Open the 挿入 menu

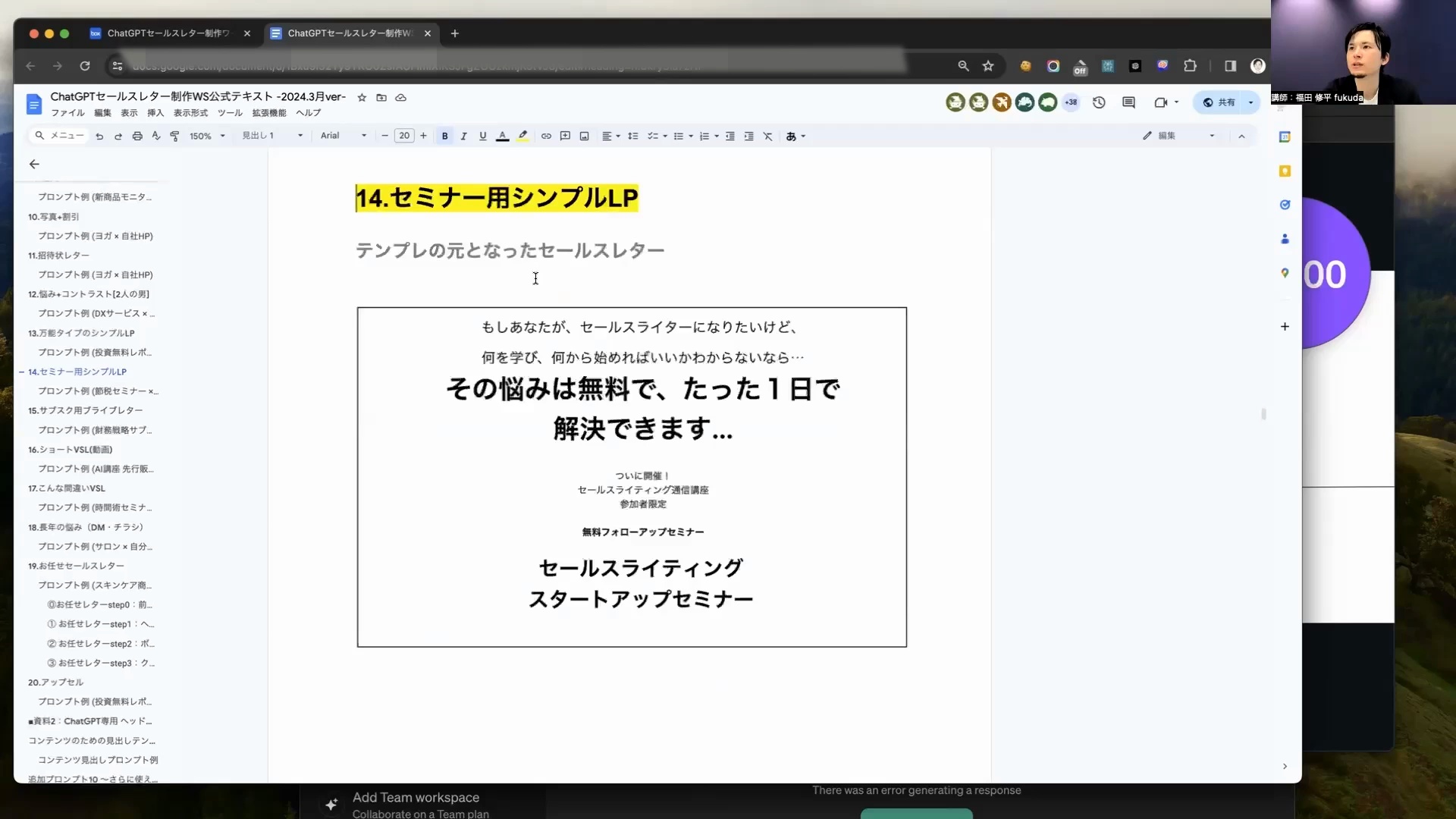coord(155,112)
